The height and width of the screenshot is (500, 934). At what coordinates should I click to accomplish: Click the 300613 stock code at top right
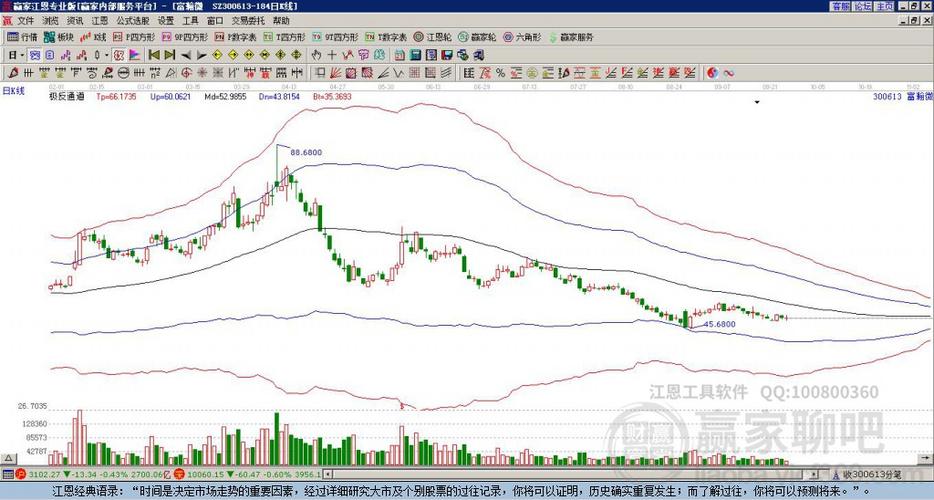(887, 96)
